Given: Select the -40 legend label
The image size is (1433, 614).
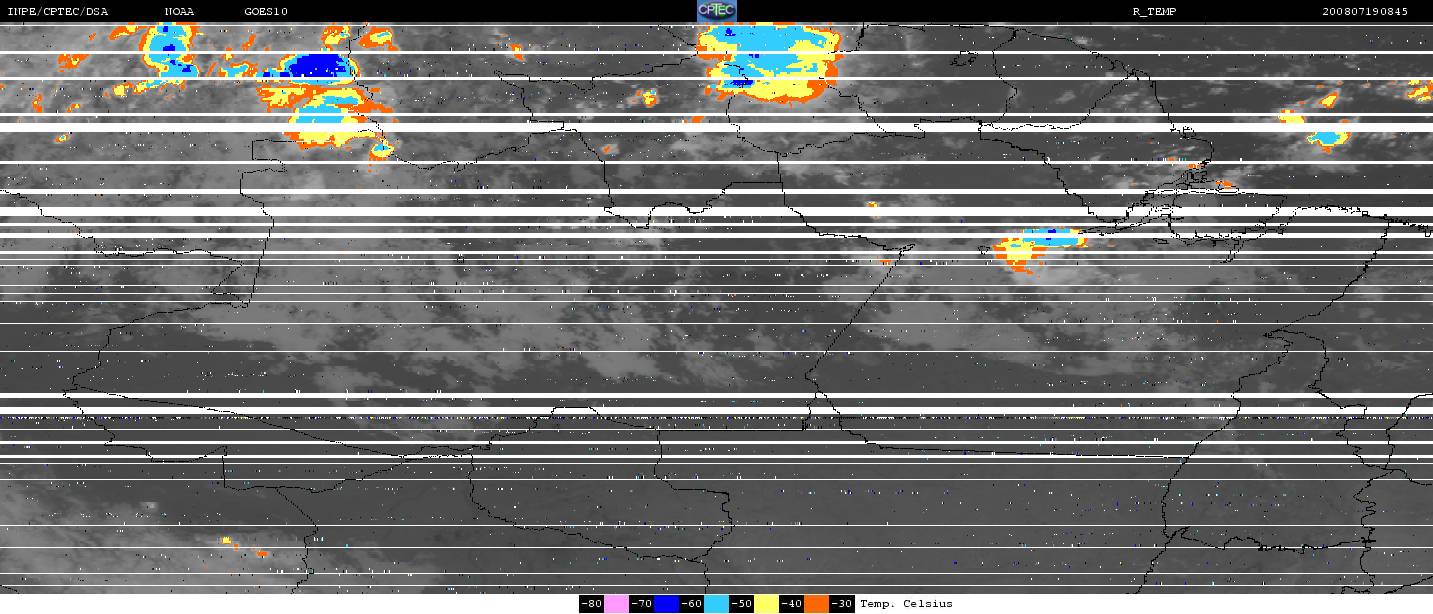Looking at the screenshot, I should (x=792, y=604).
